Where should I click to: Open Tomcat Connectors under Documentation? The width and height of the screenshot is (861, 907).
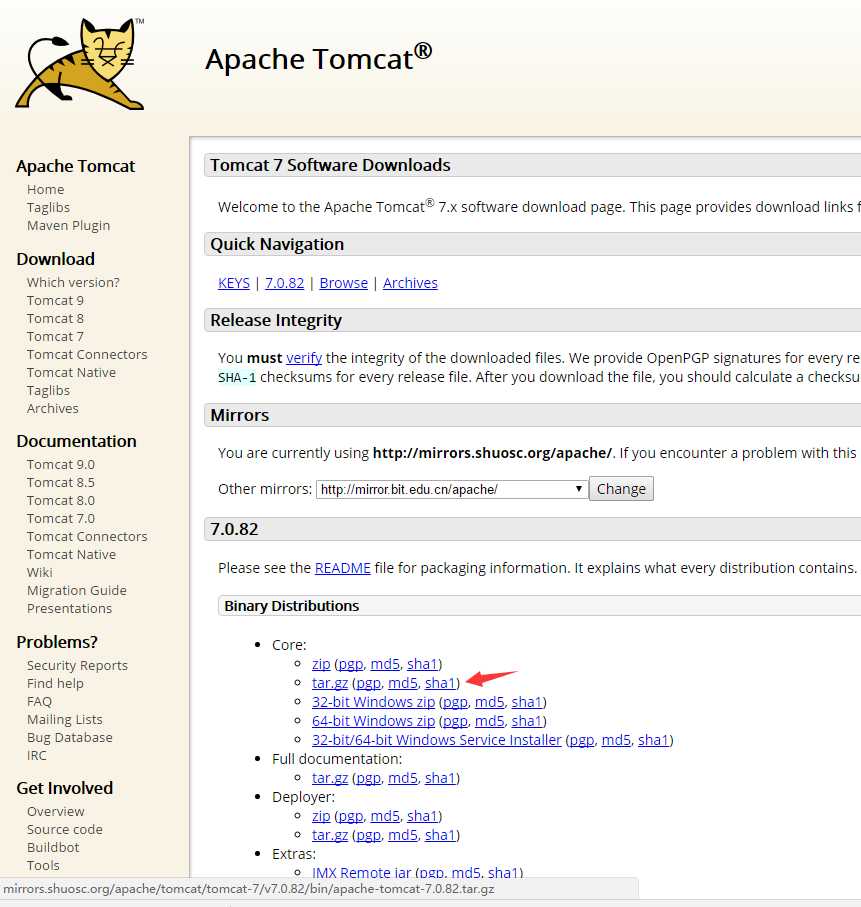pyautogui.click(x=87, y=537)
